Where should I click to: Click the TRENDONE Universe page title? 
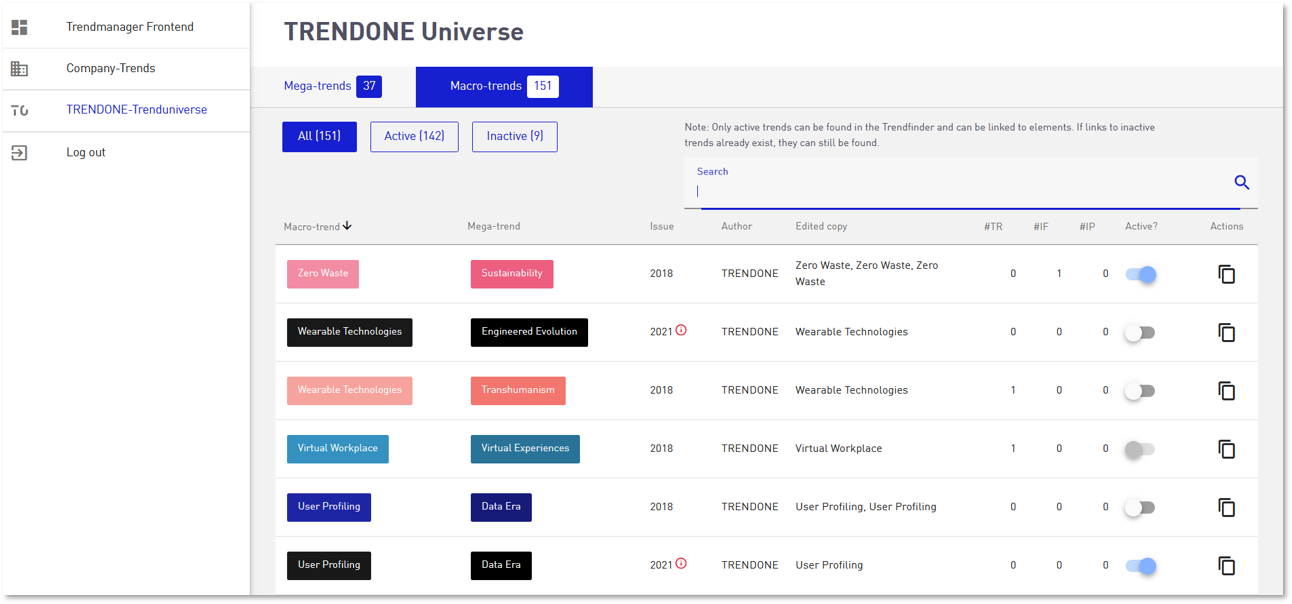pos(404,32)
